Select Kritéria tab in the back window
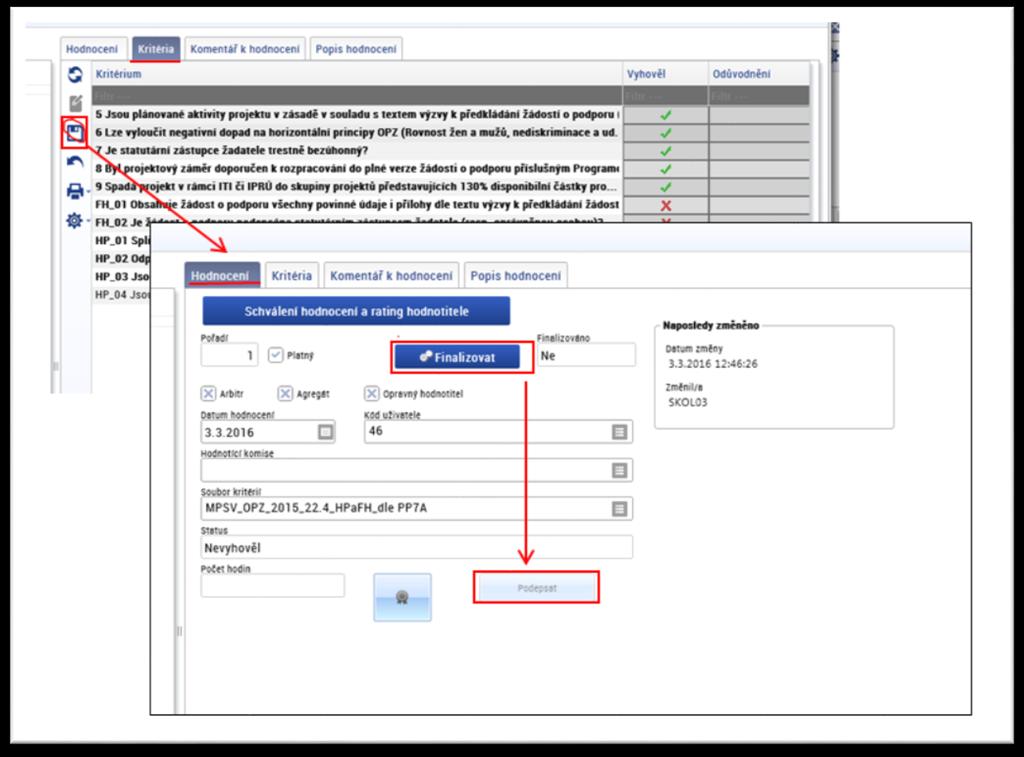The height and width of the screenshot is (757, 1024). point(155,49)
